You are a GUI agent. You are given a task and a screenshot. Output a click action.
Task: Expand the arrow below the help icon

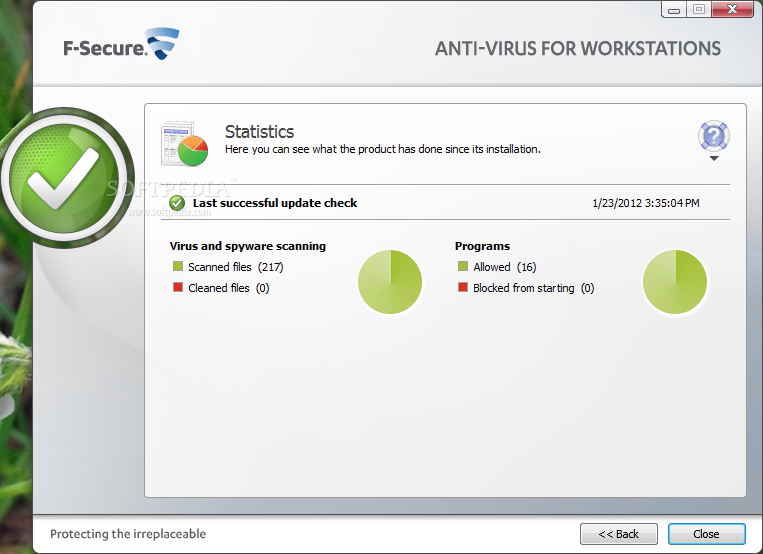point(714,159)
